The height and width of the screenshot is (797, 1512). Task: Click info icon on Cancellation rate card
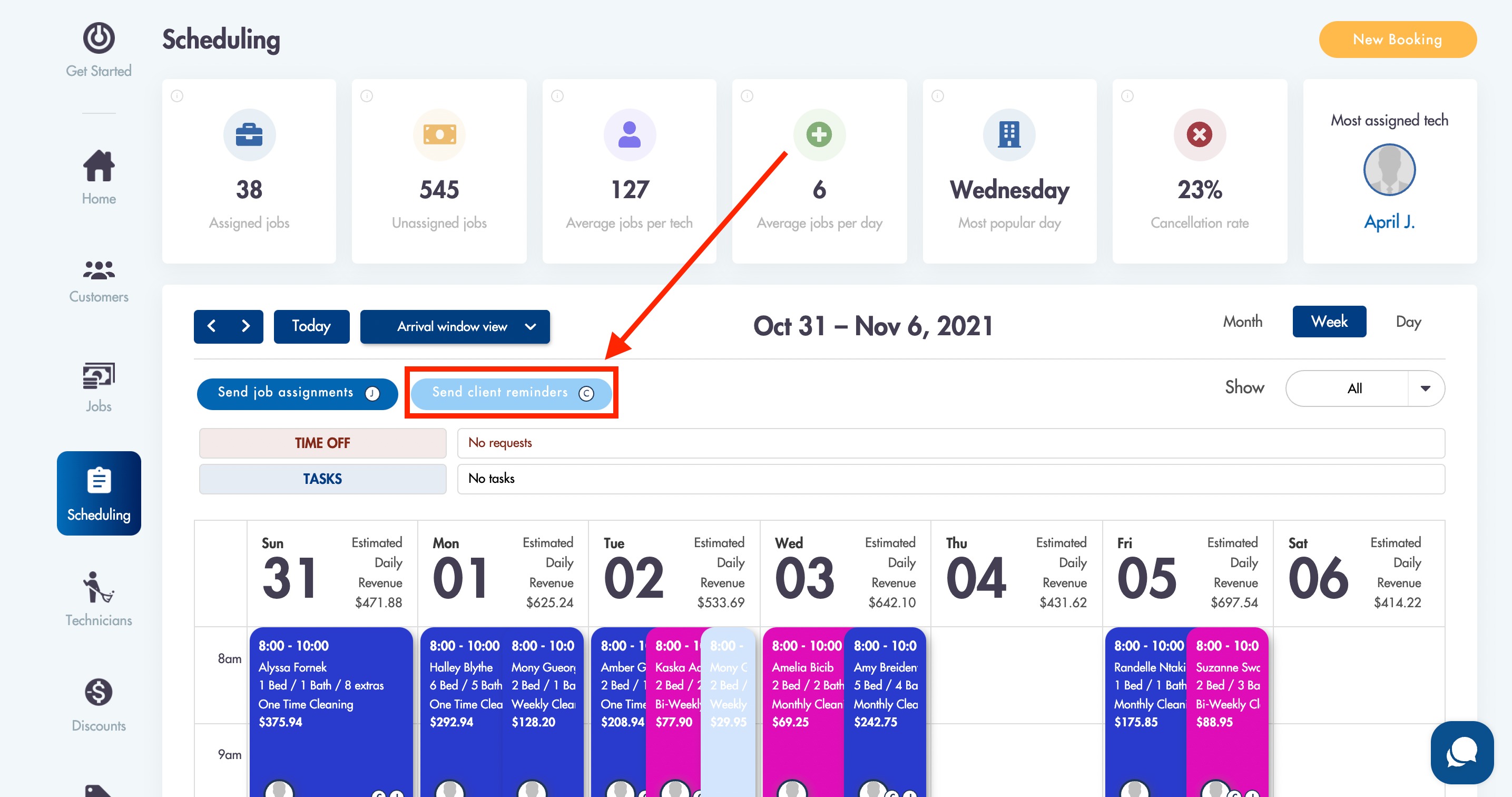click(x=1127, y=96)
